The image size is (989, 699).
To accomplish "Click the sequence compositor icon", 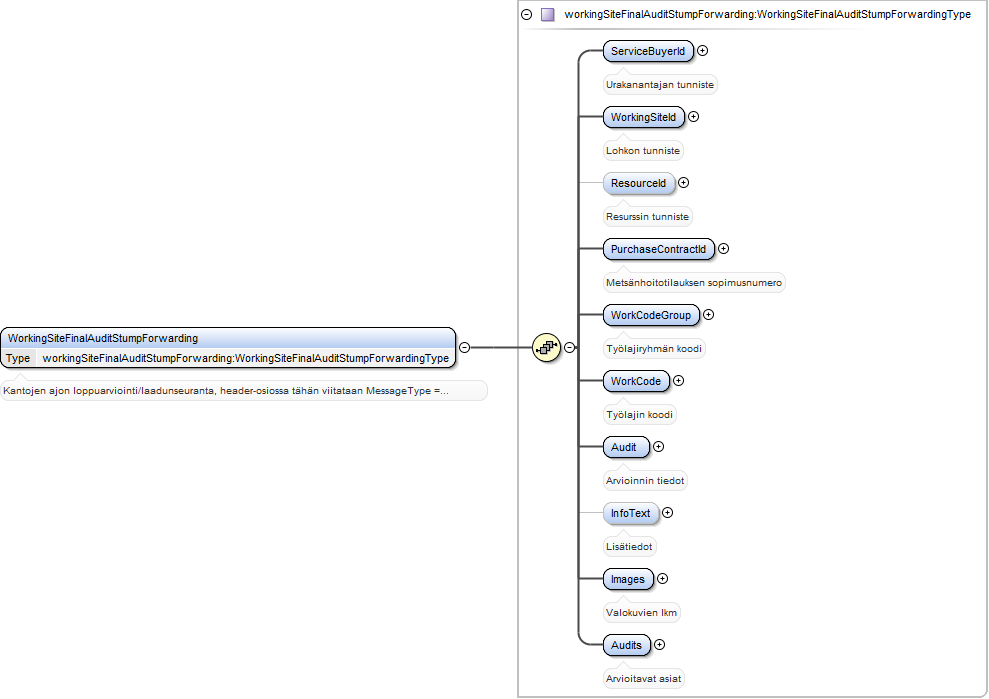I will pyautogui.click(x=546, y=348).
